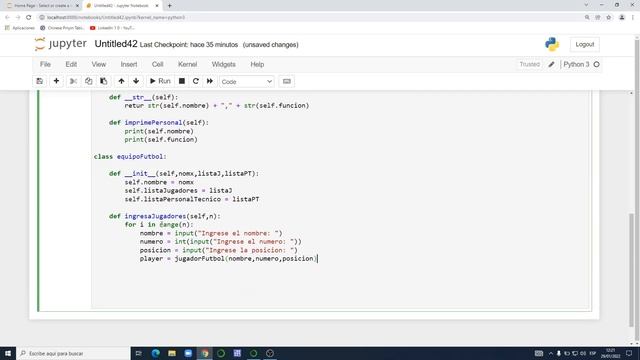Image resolution: width=640 pixels, height=360 pixels.
Task: Open the Kernel menu
Action: point(188,64)
